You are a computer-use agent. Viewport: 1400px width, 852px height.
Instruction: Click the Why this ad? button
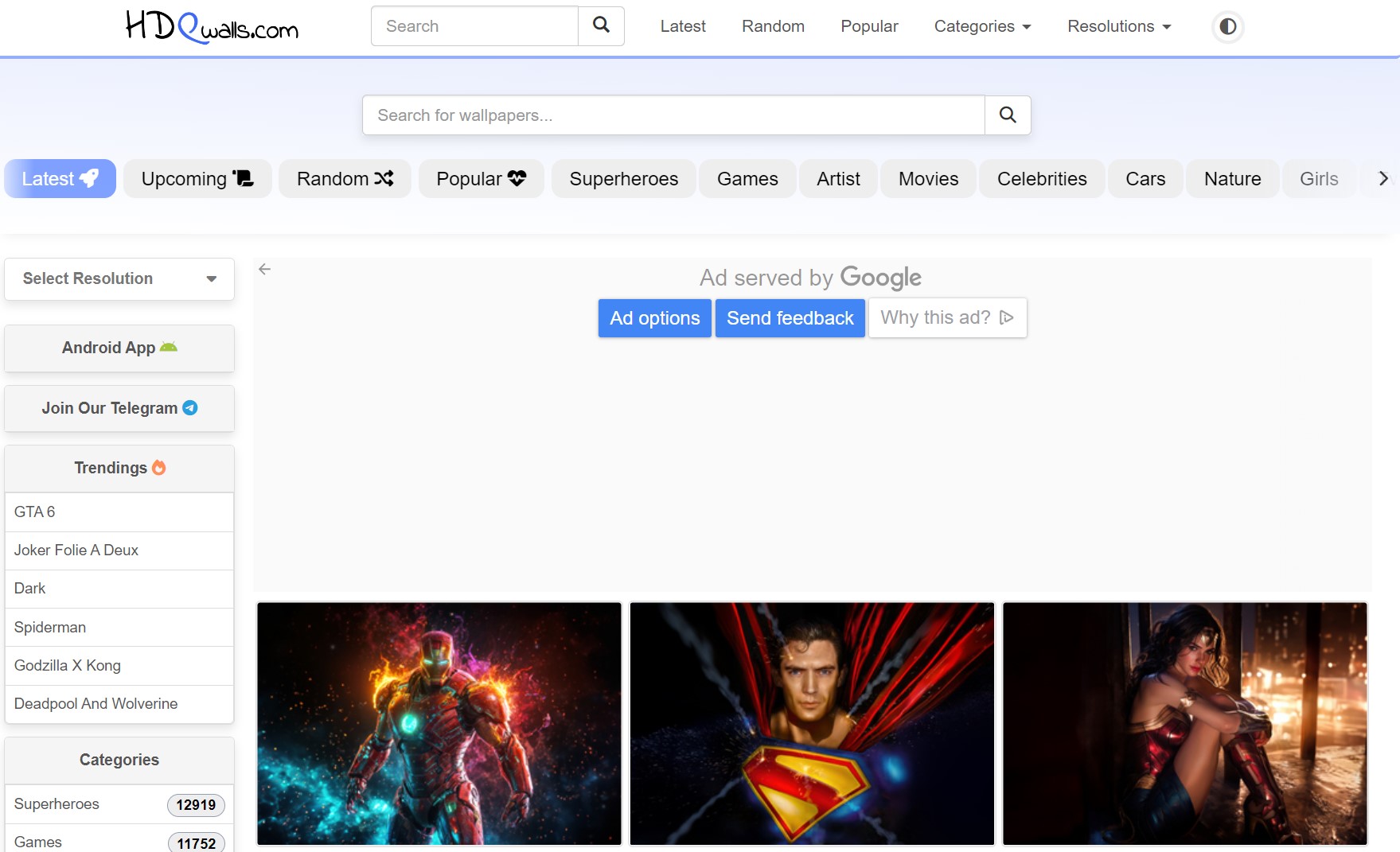click(947, 318)
